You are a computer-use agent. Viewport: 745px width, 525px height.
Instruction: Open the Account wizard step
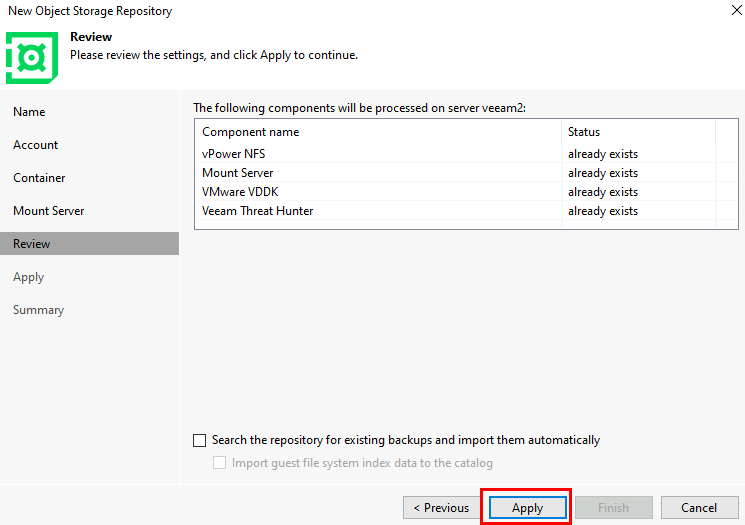click(36, 145)
